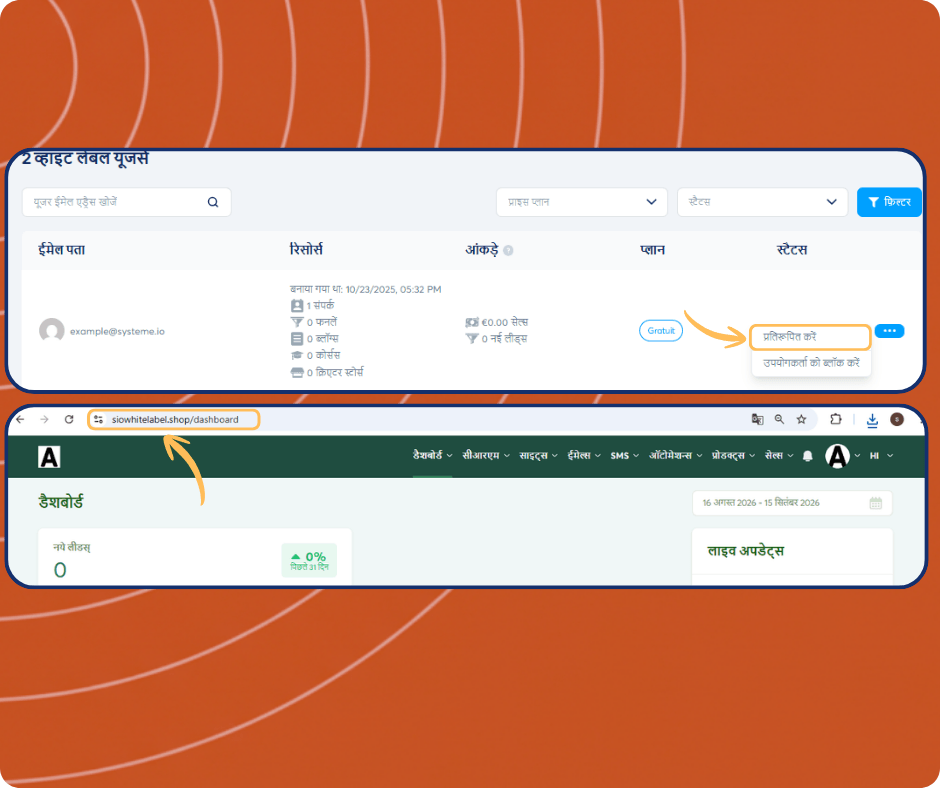Click the browser forward arrow
This screenshot has height=788, width=940.
[x=44, y=419]
